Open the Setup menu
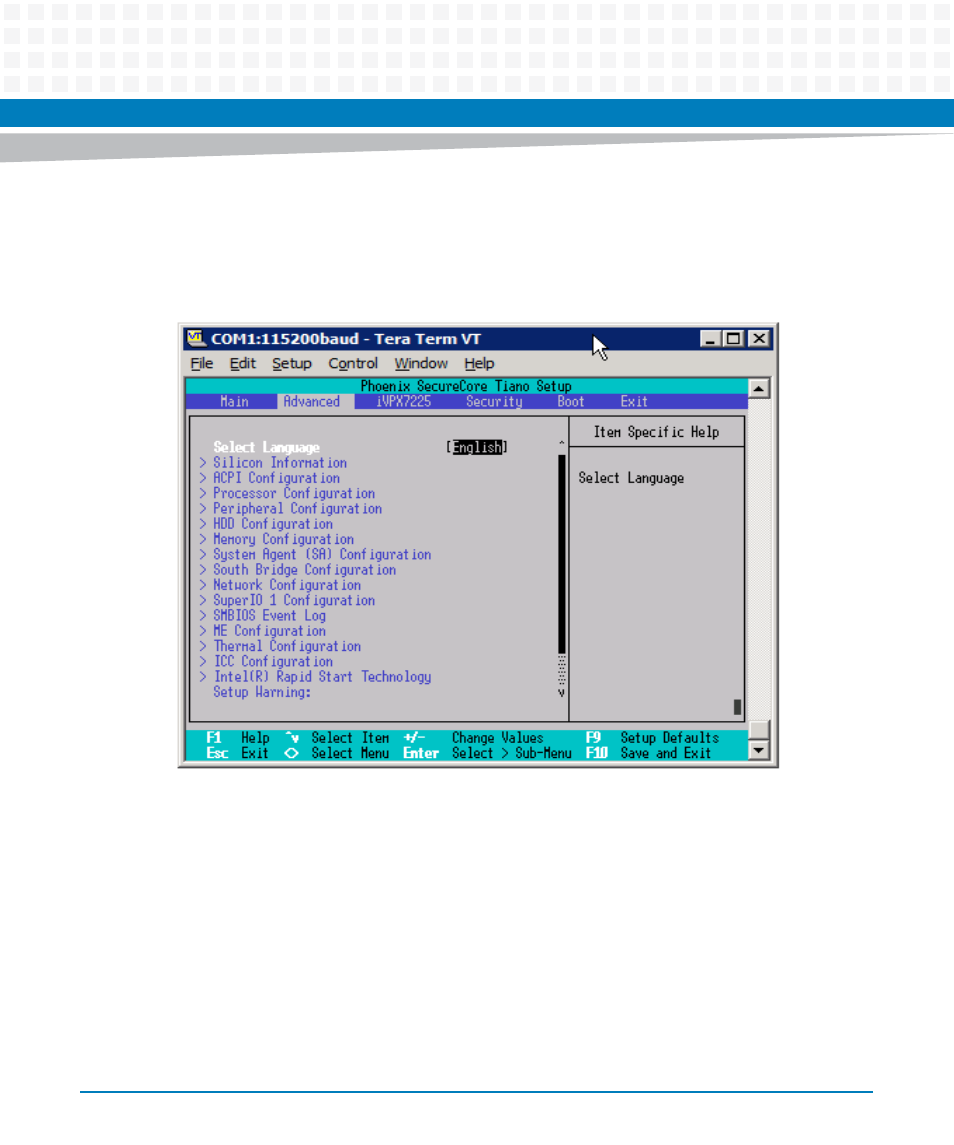 292,363
